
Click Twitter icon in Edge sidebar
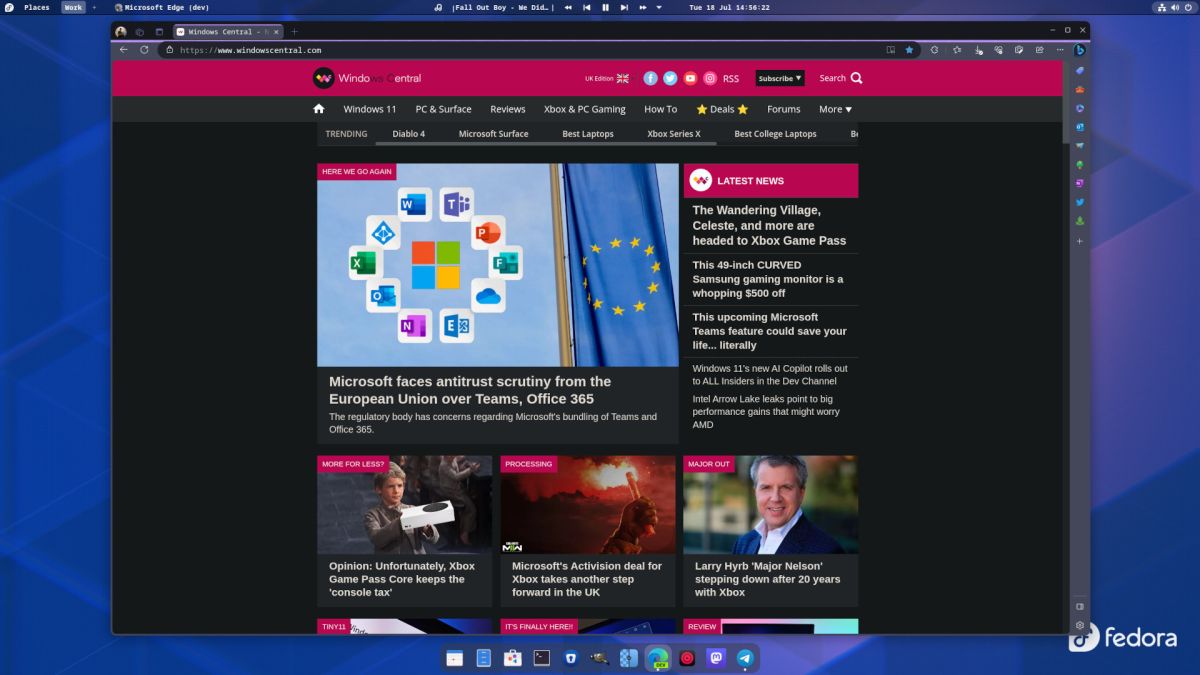point(1080,202)
